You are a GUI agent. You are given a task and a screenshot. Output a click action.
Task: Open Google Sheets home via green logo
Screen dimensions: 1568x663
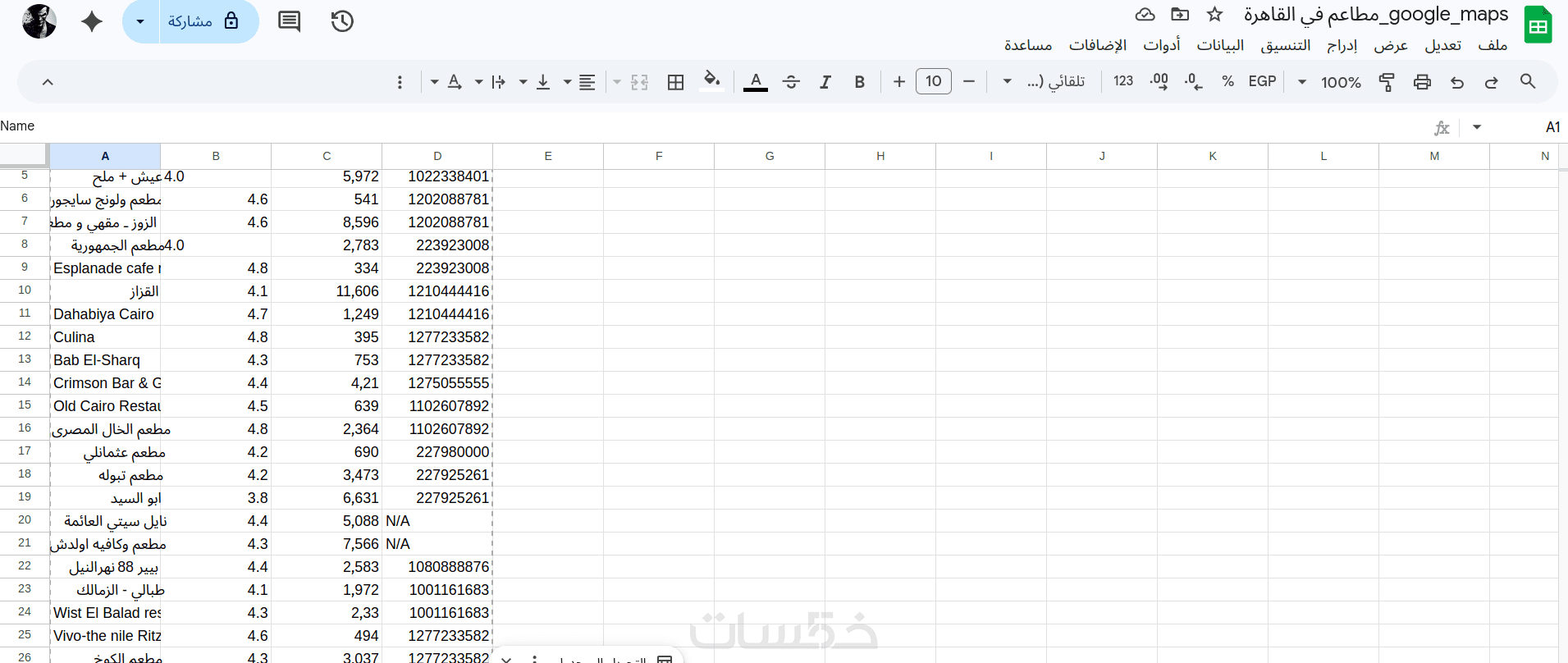(x=1538, y=25)
